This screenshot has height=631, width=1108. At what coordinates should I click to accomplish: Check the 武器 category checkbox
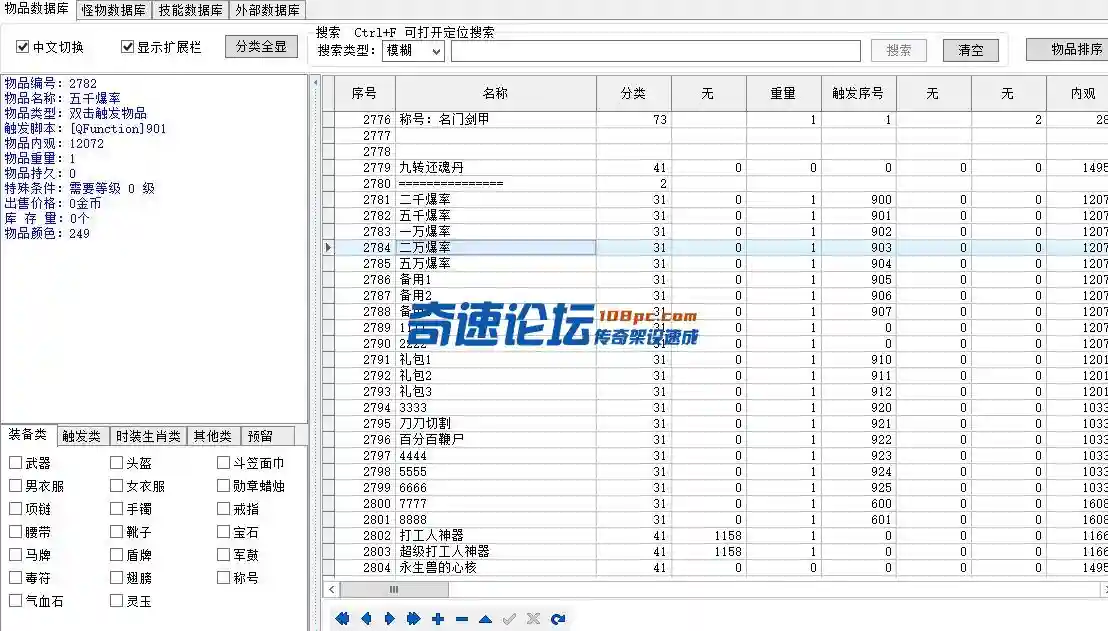(16, 463)
